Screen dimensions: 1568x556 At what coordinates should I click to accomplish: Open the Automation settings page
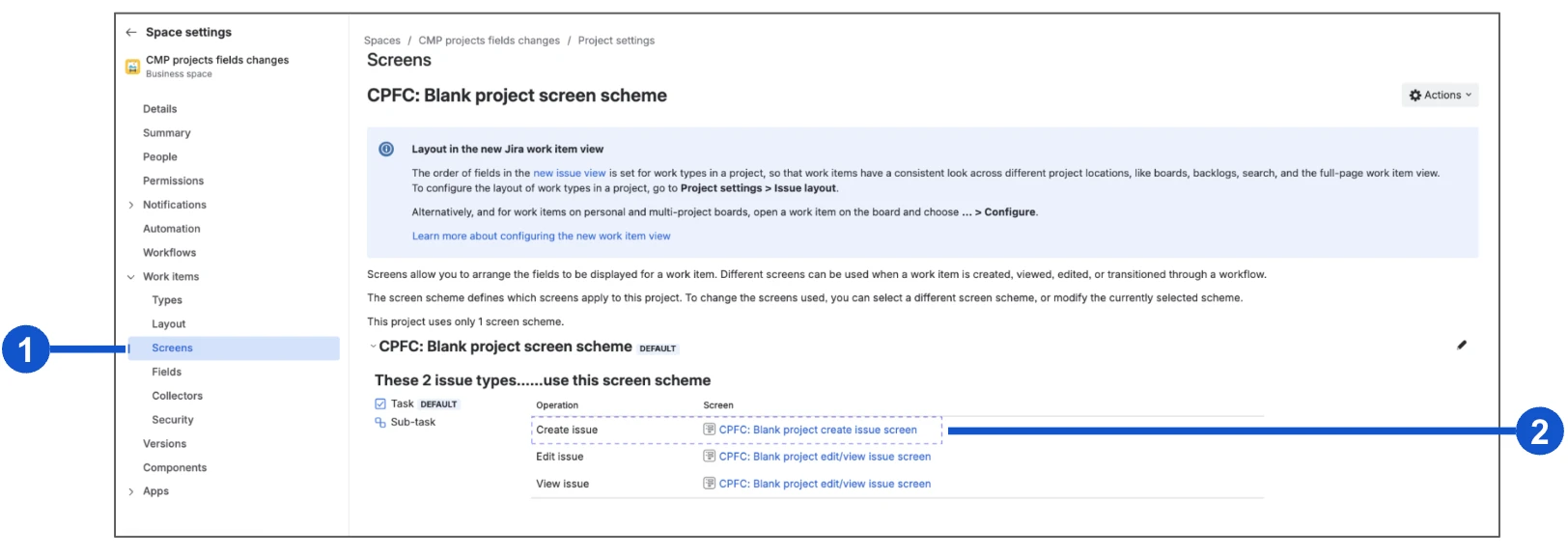pyautogui.click(x=172, y=229)
